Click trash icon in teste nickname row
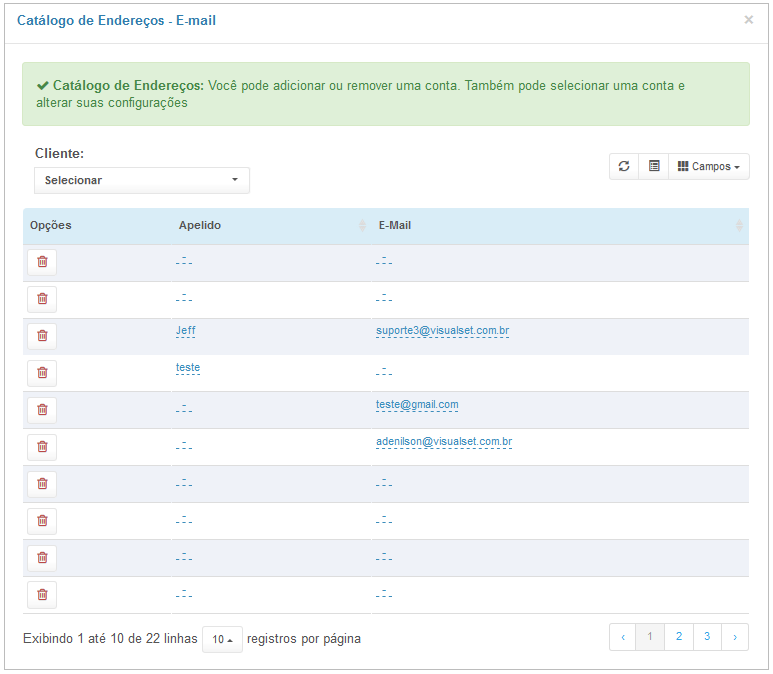This screenshot has height=674, width=773. point(42,373)
